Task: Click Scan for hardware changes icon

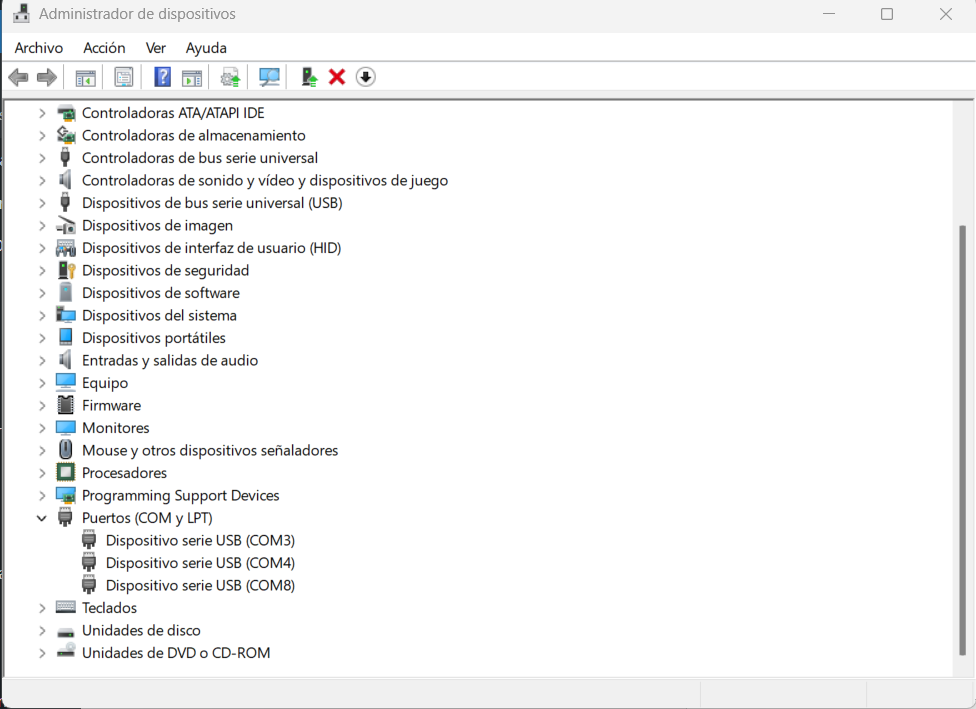Action: [x=269, y=77]
